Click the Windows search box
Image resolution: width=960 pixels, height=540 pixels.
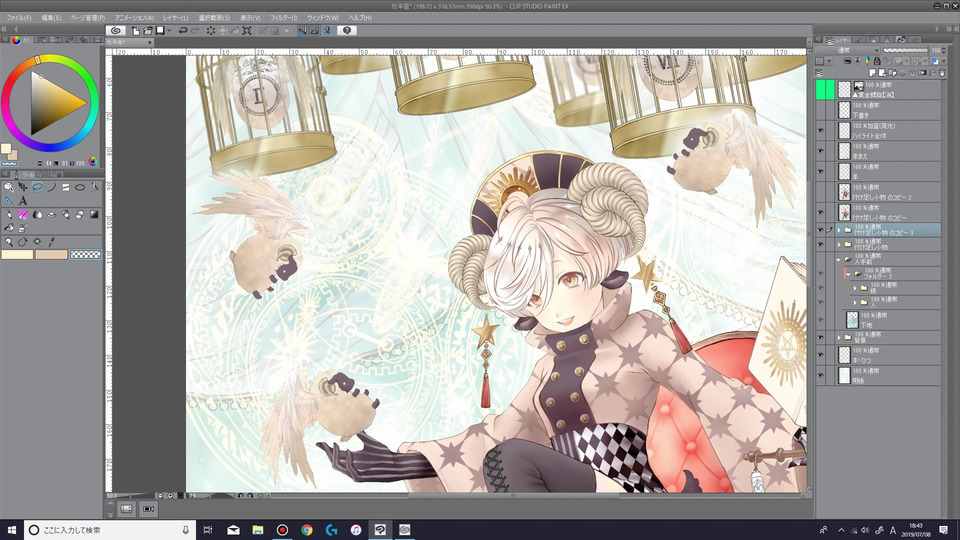click(x=110, y=530)
